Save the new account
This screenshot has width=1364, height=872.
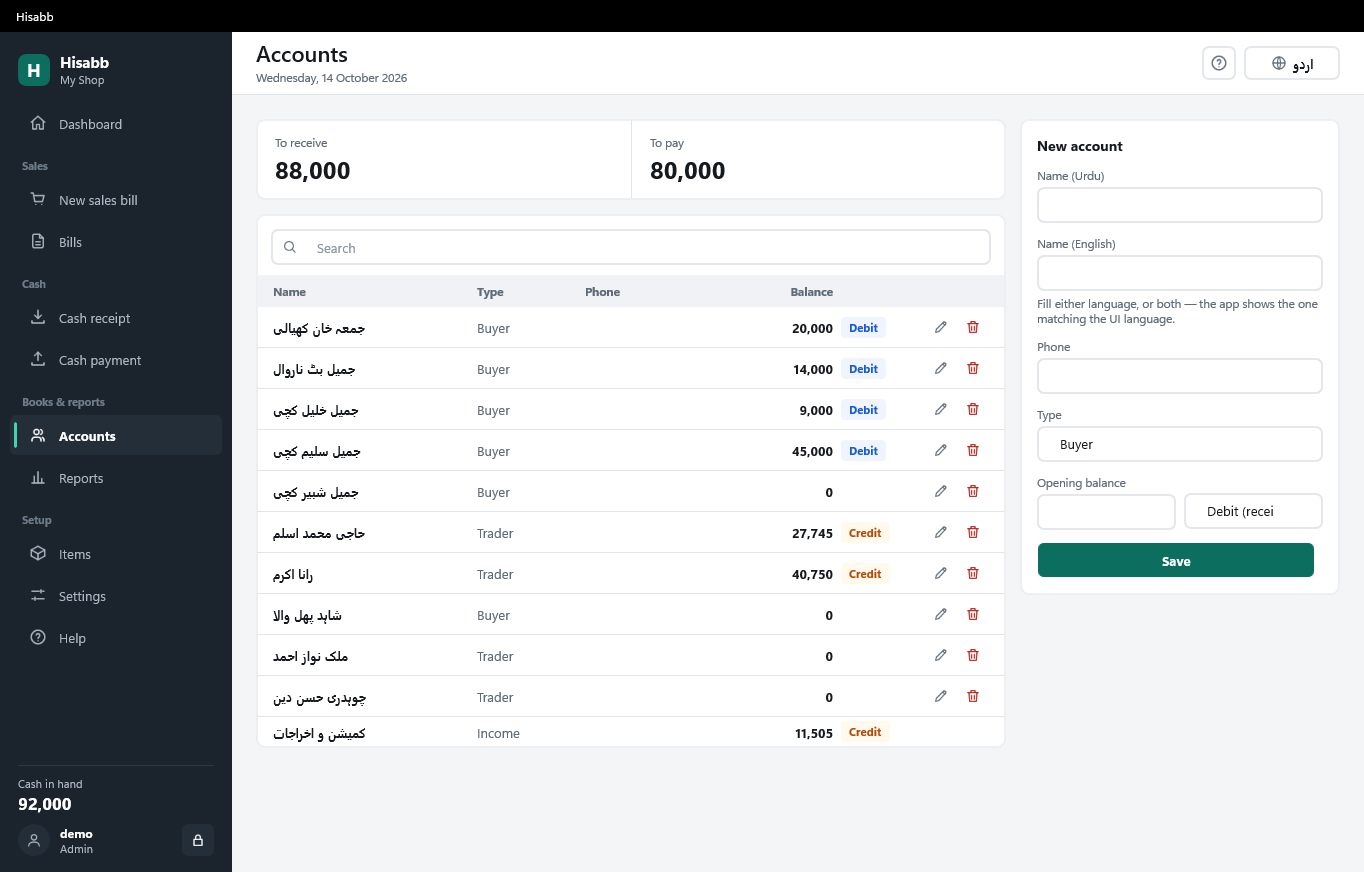point(1176,561)
